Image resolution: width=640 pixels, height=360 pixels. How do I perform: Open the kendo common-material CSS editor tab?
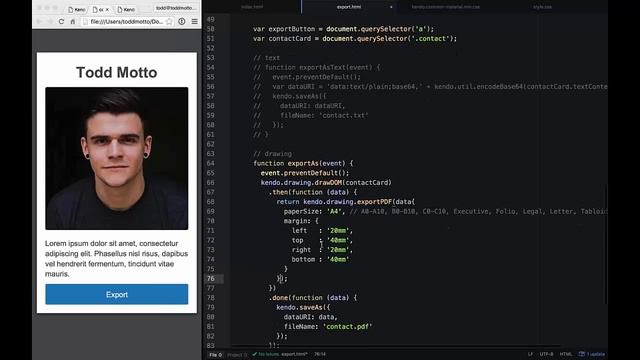(446, 7)
